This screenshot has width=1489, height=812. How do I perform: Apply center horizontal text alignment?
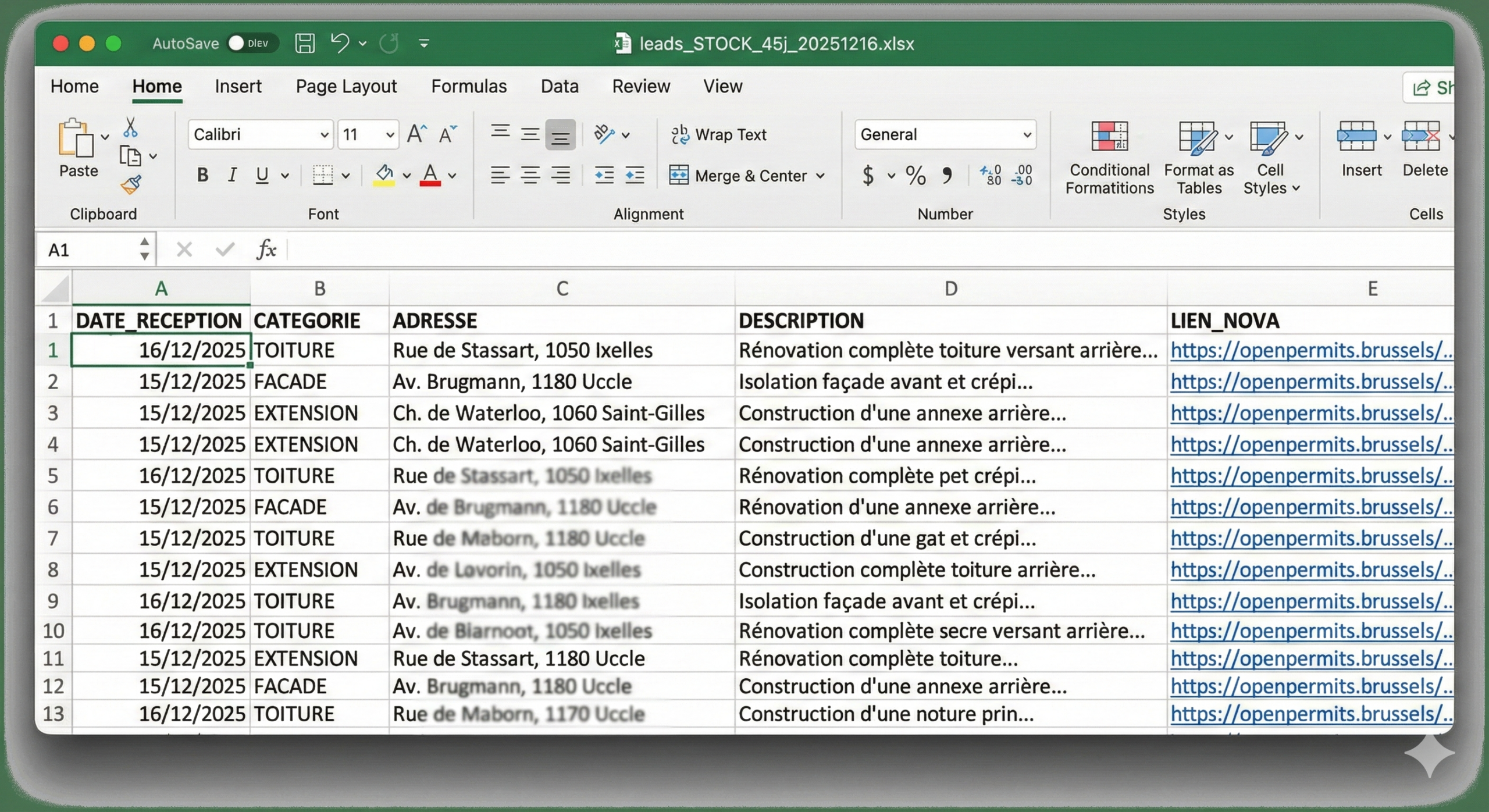[530, 175]
